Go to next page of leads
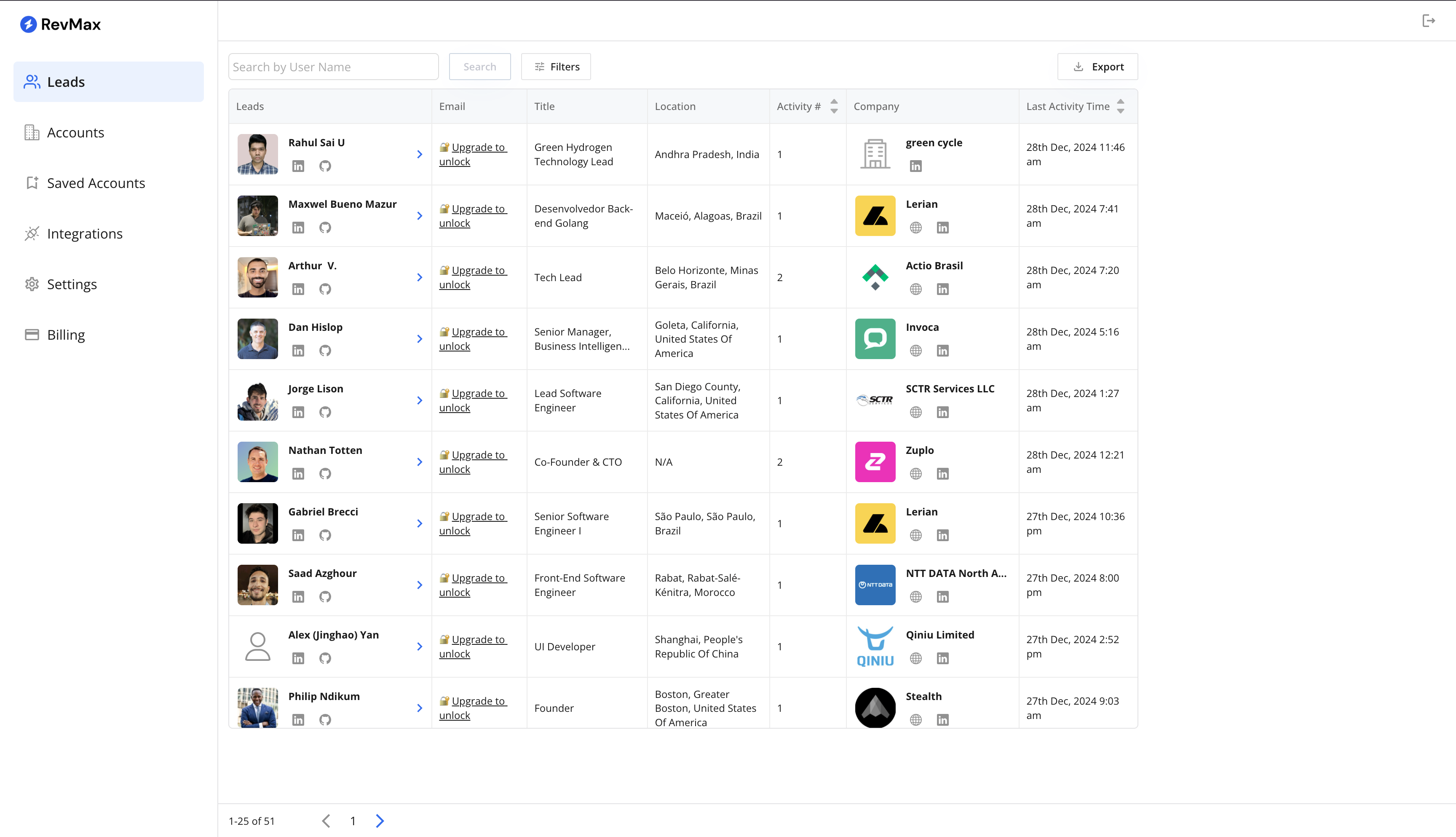Screen dimensions: 1456x837 click(380, 821)
